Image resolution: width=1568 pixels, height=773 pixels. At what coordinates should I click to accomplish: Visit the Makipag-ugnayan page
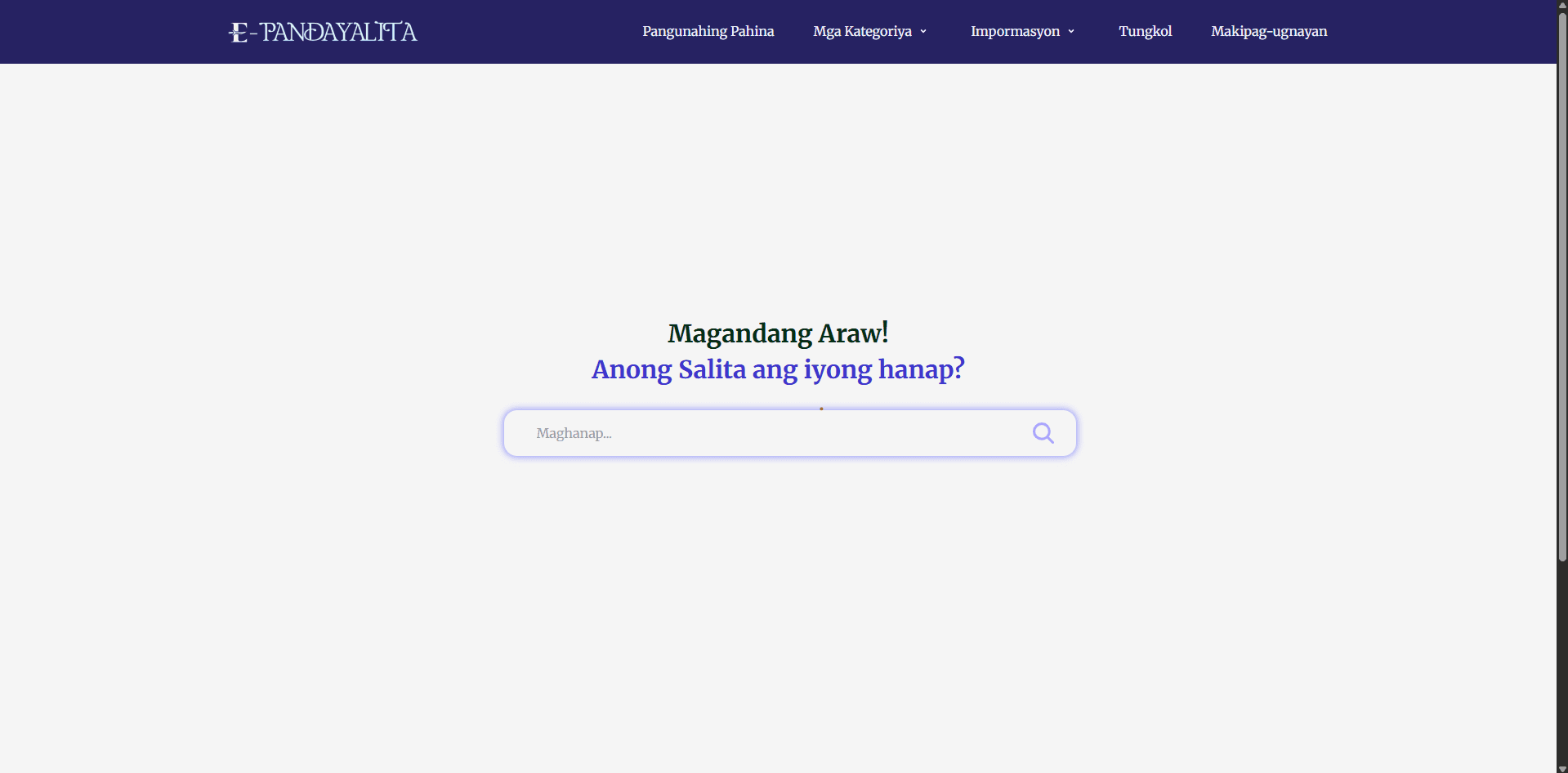(x=1268, y=32)
